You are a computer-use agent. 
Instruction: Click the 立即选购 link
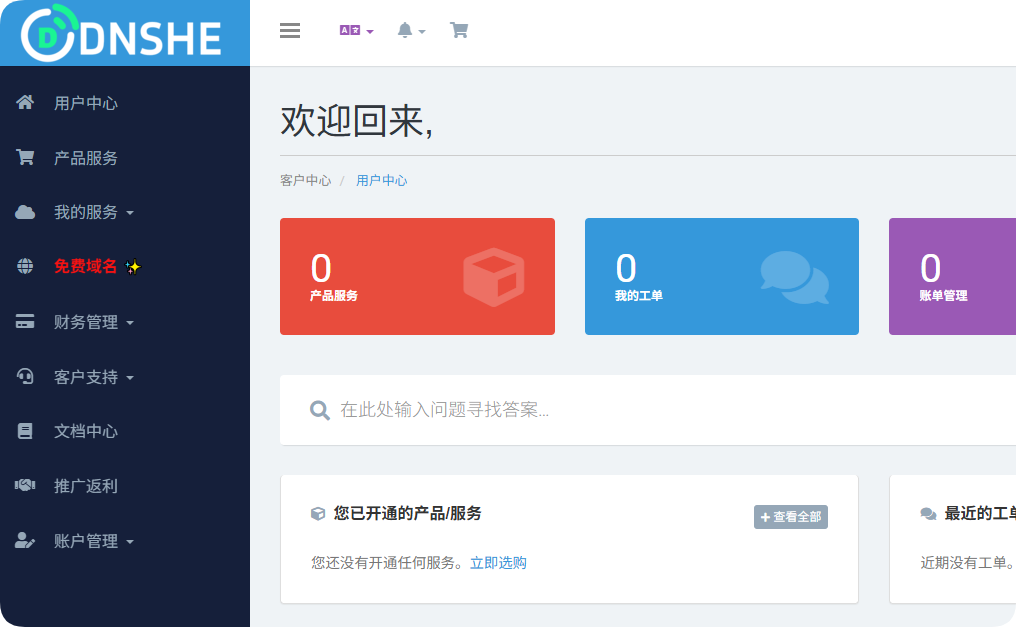pos(498,562)
